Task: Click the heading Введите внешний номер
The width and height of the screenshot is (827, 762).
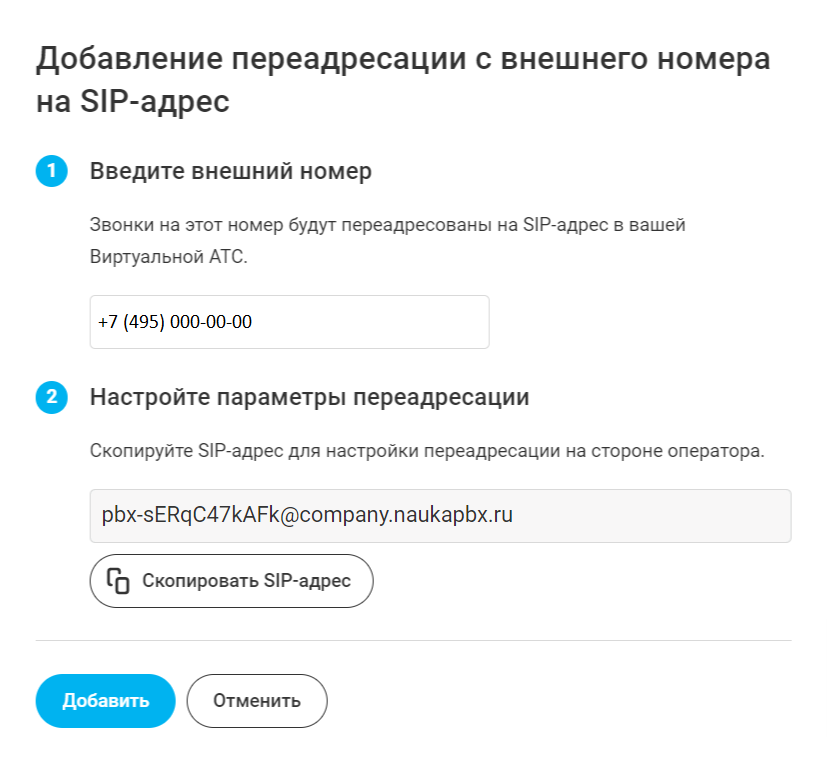Action: pos(230,172)
